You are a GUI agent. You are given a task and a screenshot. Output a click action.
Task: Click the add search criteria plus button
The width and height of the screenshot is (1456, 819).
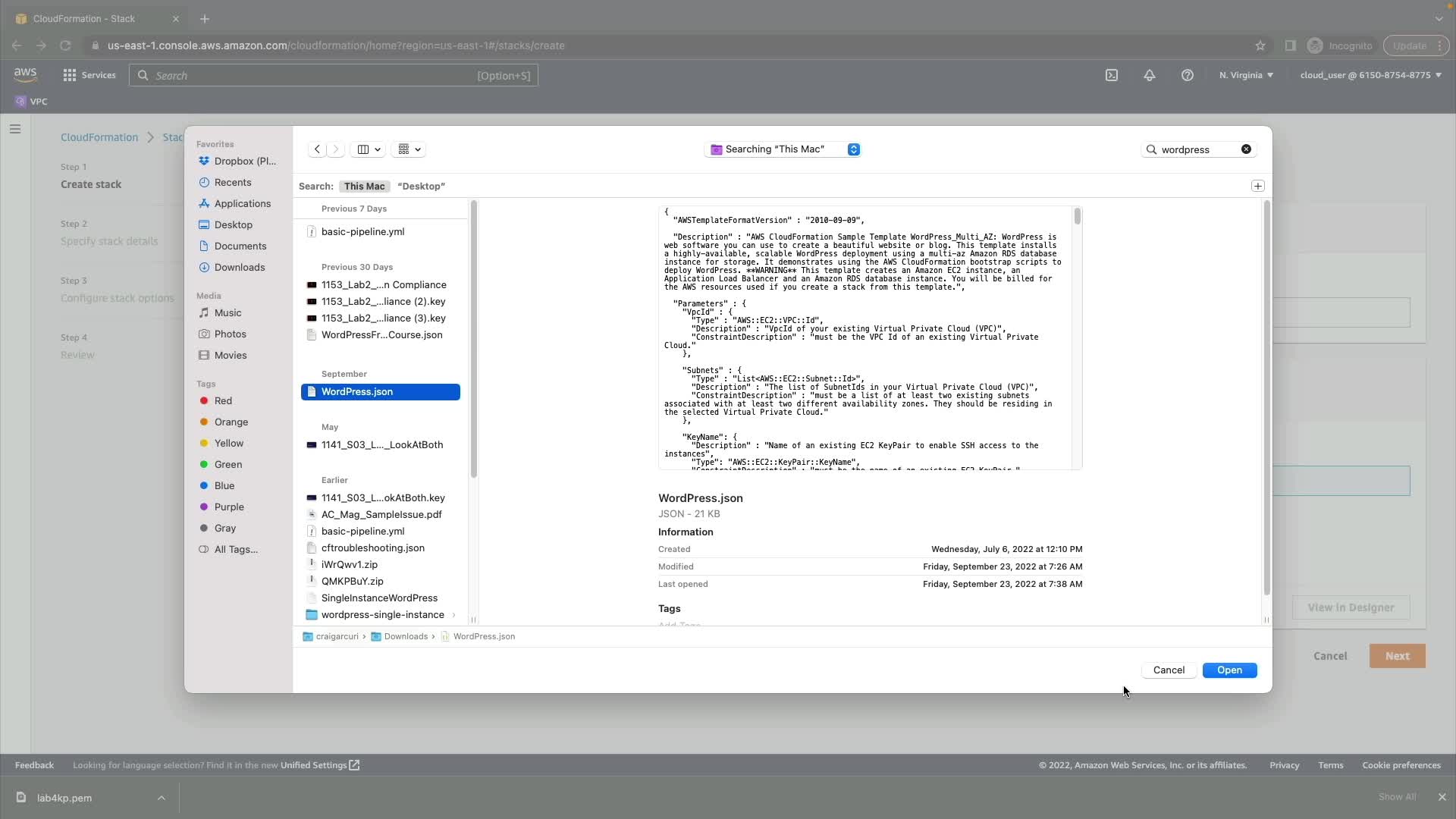(1257, 186)
